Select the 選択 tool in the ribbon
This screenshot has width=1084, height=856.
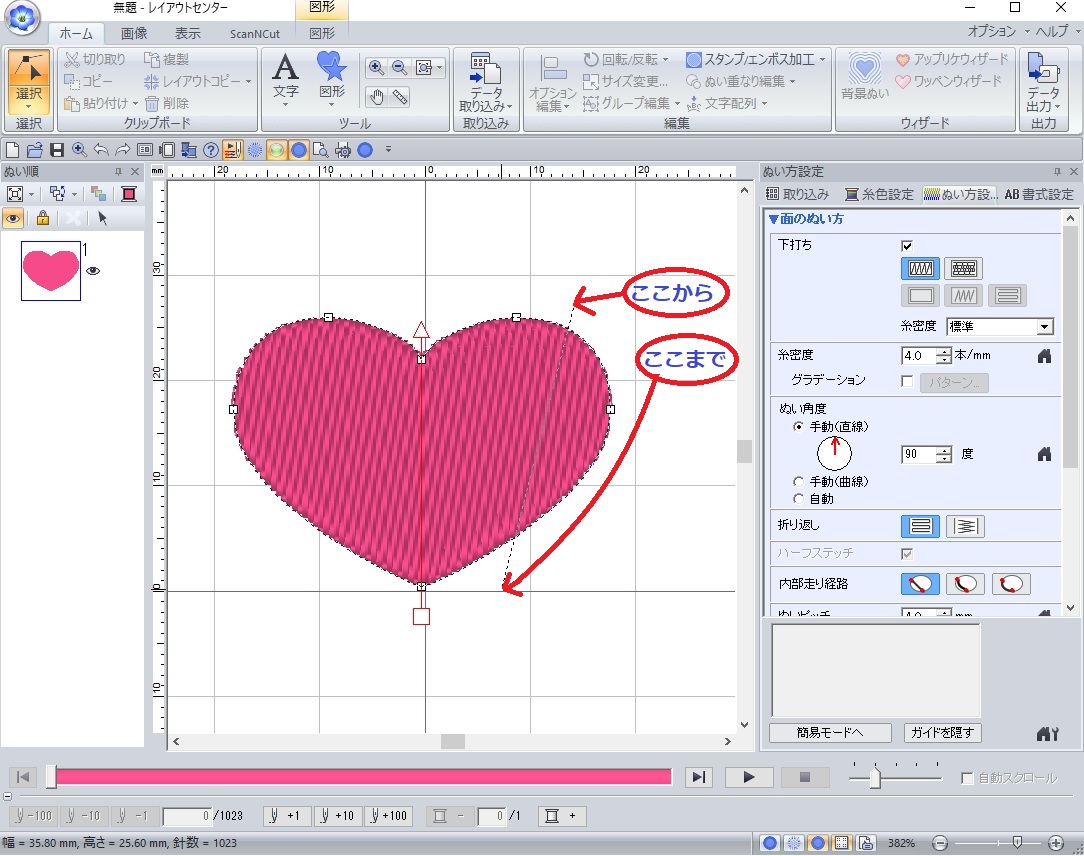coord(29,81)
